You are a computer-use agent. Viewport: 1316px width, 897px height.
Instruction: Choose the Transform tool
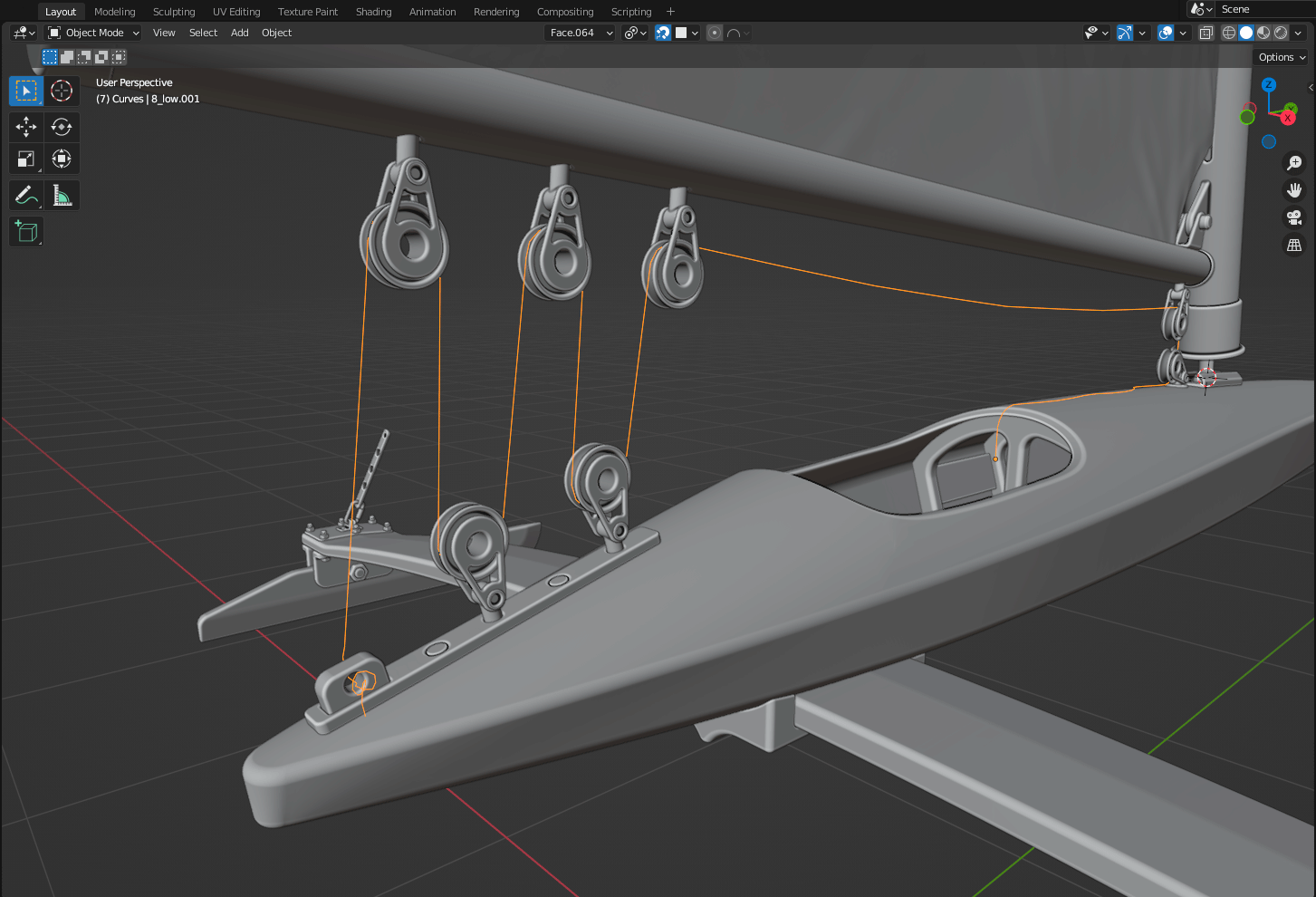(x=62, y=159)
